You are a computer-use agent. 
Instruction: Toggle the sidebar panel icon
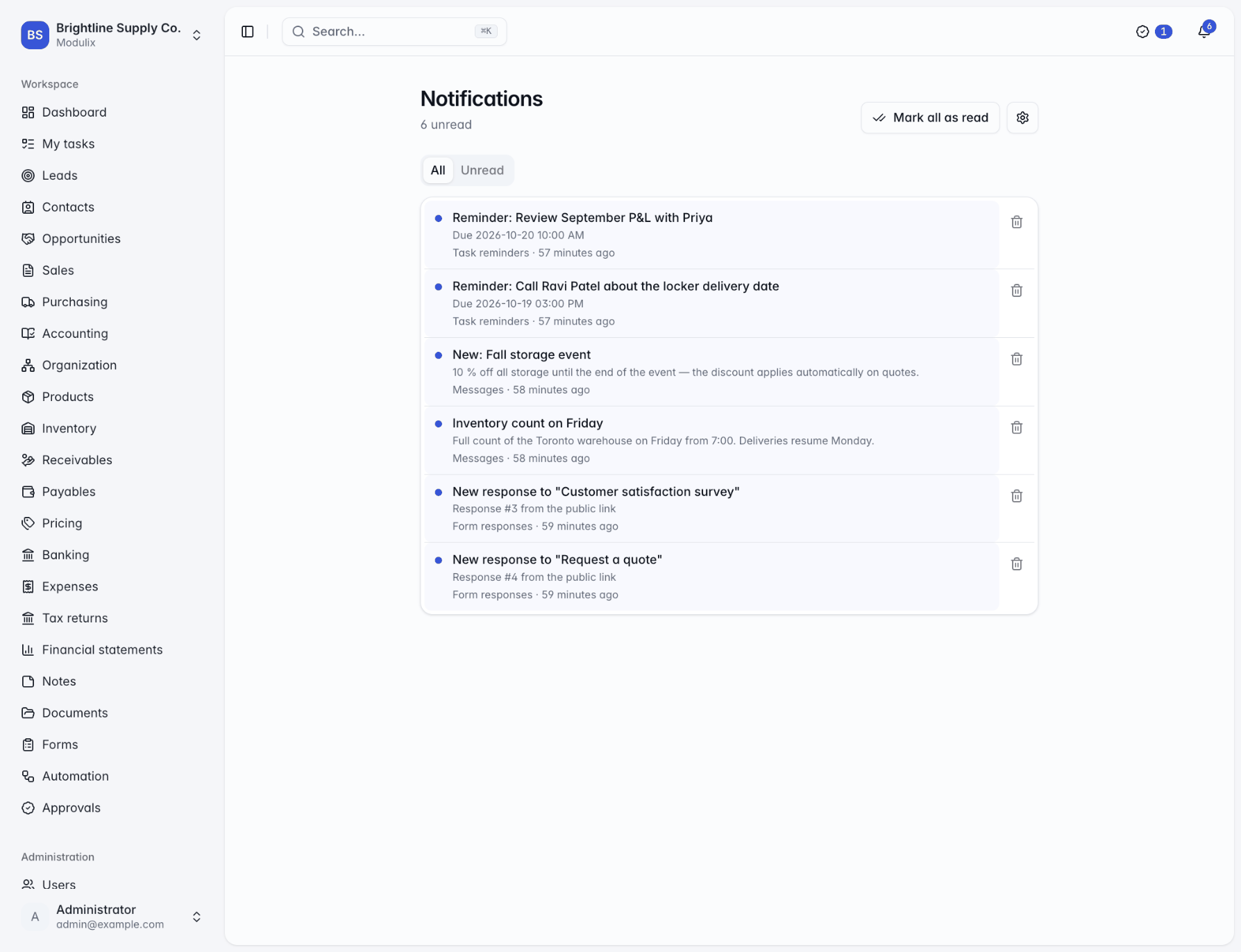coord(248,32)
